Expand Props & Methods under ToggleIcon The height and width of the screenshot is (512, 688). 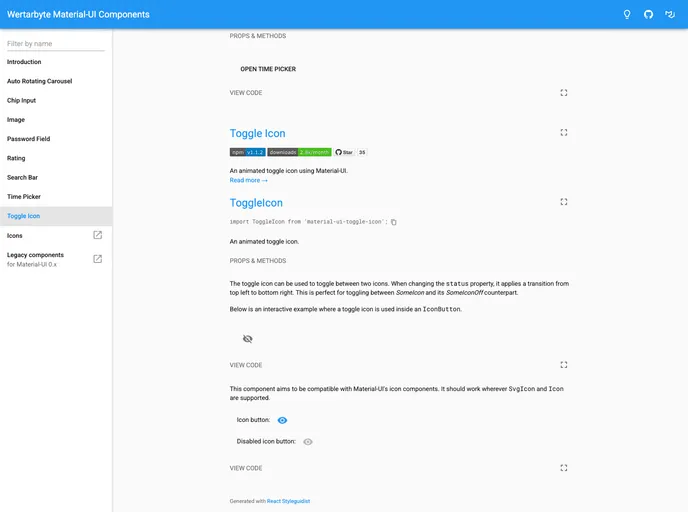[258, 261]
